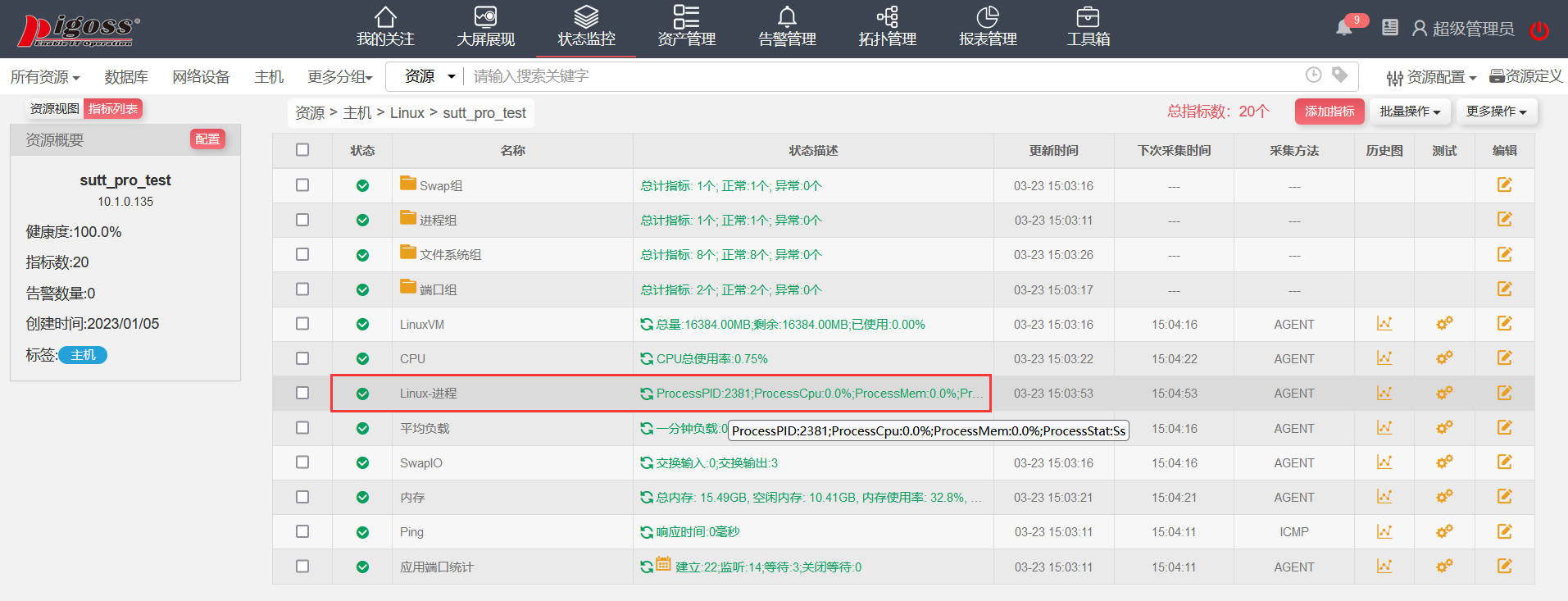This screenshot has height=601, width=1568.
Task: Edit the Linux-进程 metric row
Action: pyautogui.click(x=1505, y=394)
